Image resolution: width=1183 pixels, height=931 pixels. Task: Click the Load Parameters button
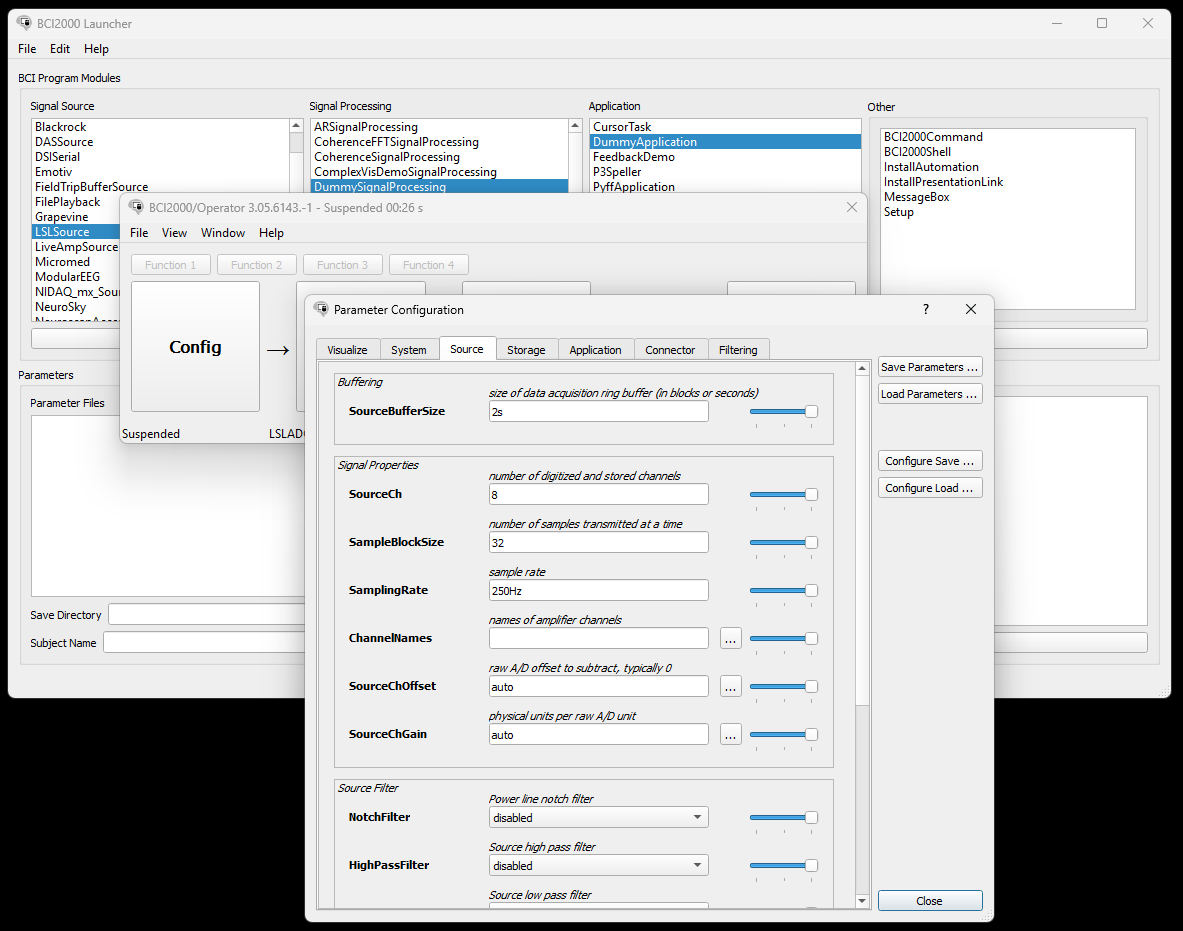(929, 394)
